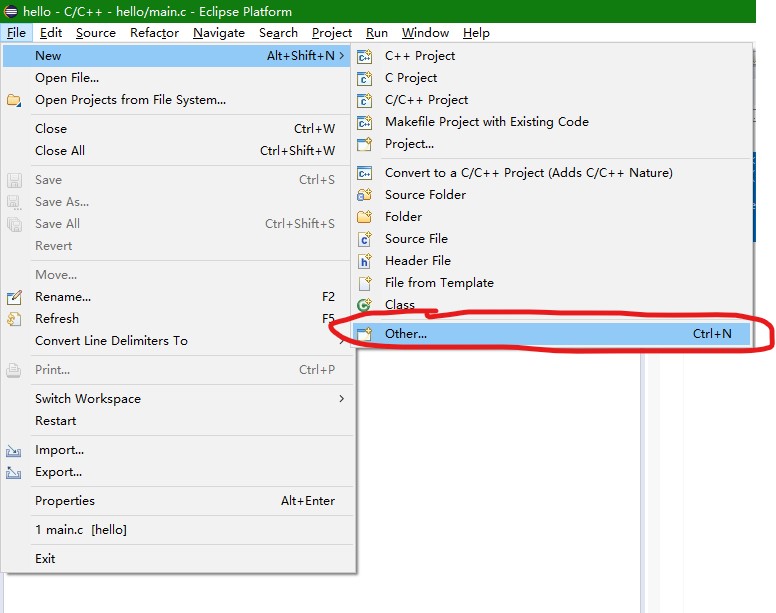Select C/C++ Project entry

pos(551,100)
